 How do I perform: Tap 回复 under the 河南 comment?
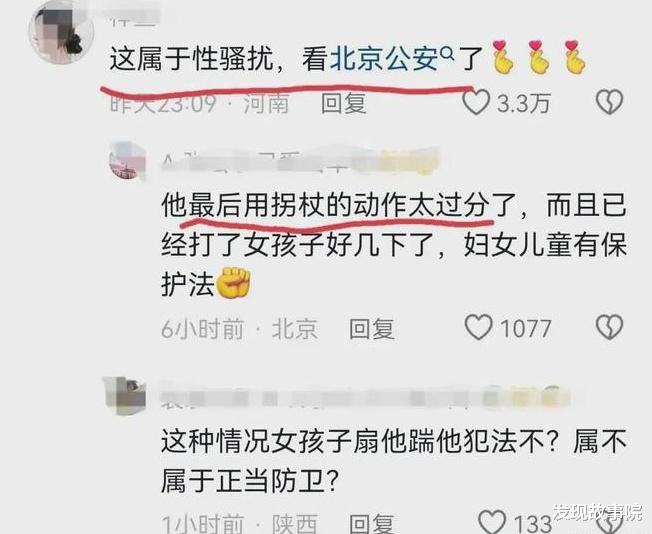pos(343,103)
